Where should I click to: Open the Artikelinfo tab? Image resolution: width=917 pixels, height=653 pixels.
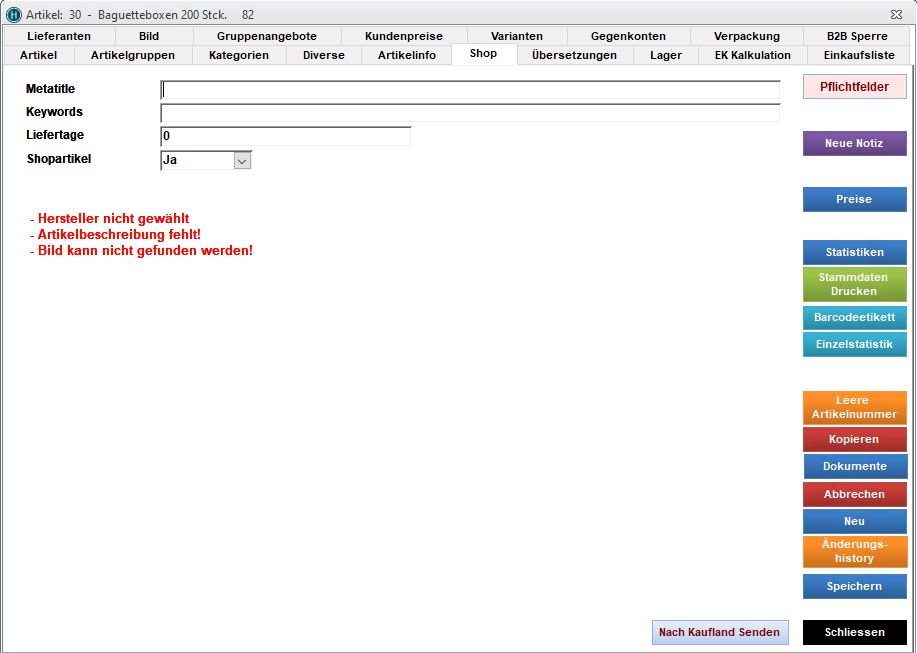point(406,55)
